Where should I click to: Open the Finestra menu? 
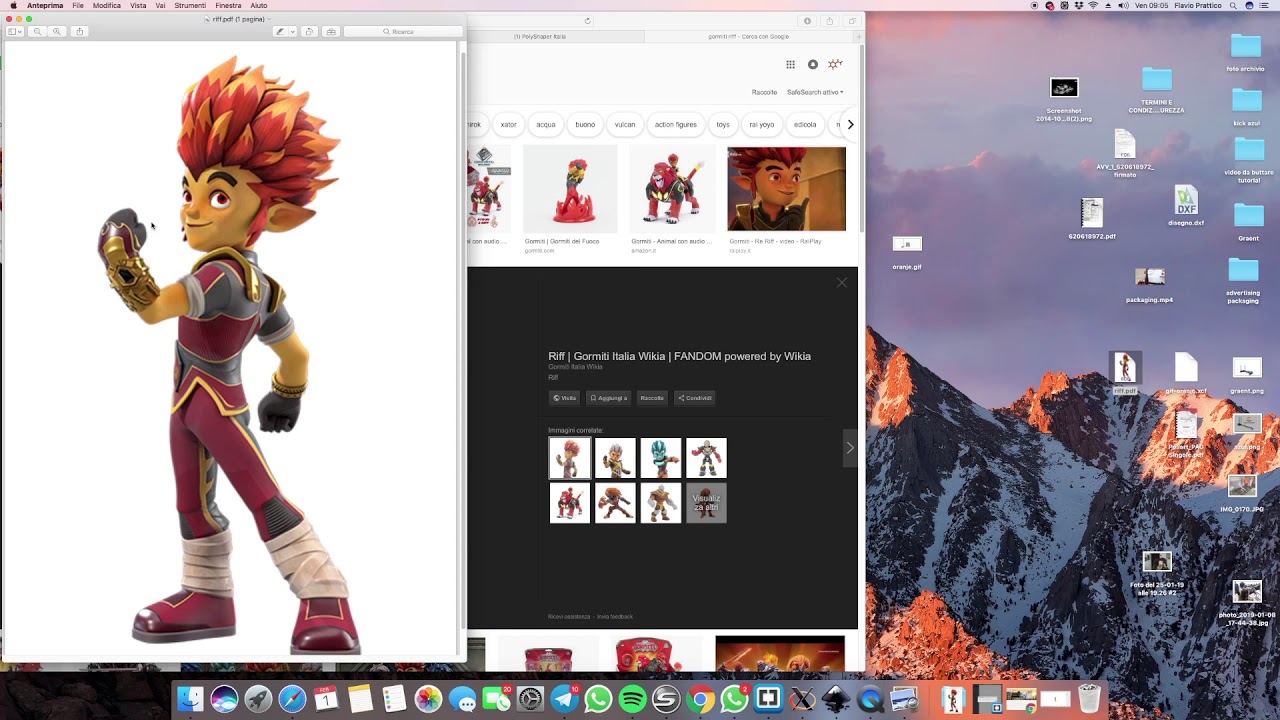(x=228, y=5)
